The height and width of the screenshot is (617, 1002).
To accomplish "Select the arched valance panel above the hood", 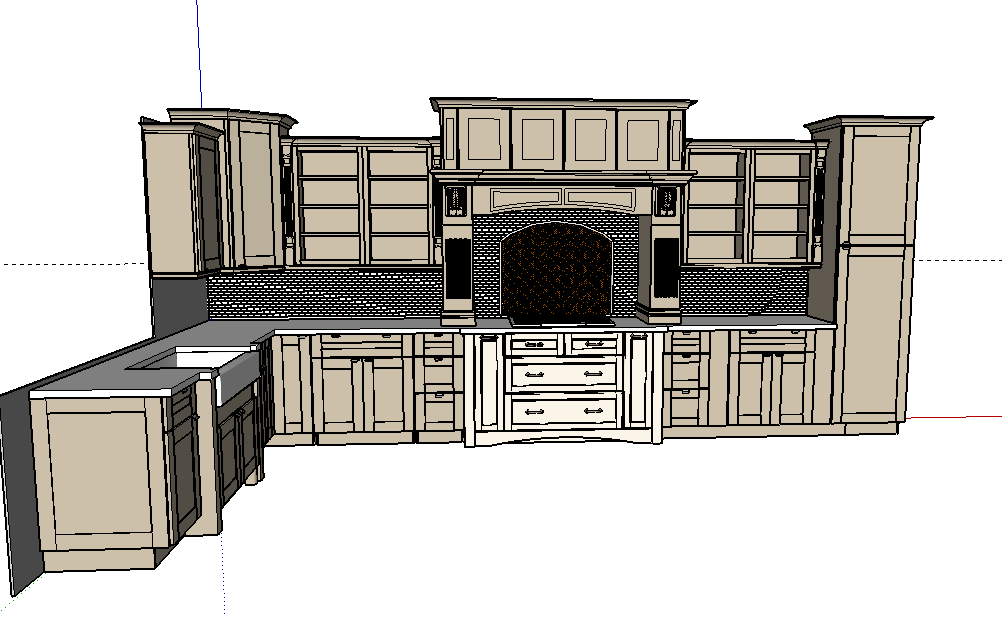I will pyautogui.click(x=562, y=199).
